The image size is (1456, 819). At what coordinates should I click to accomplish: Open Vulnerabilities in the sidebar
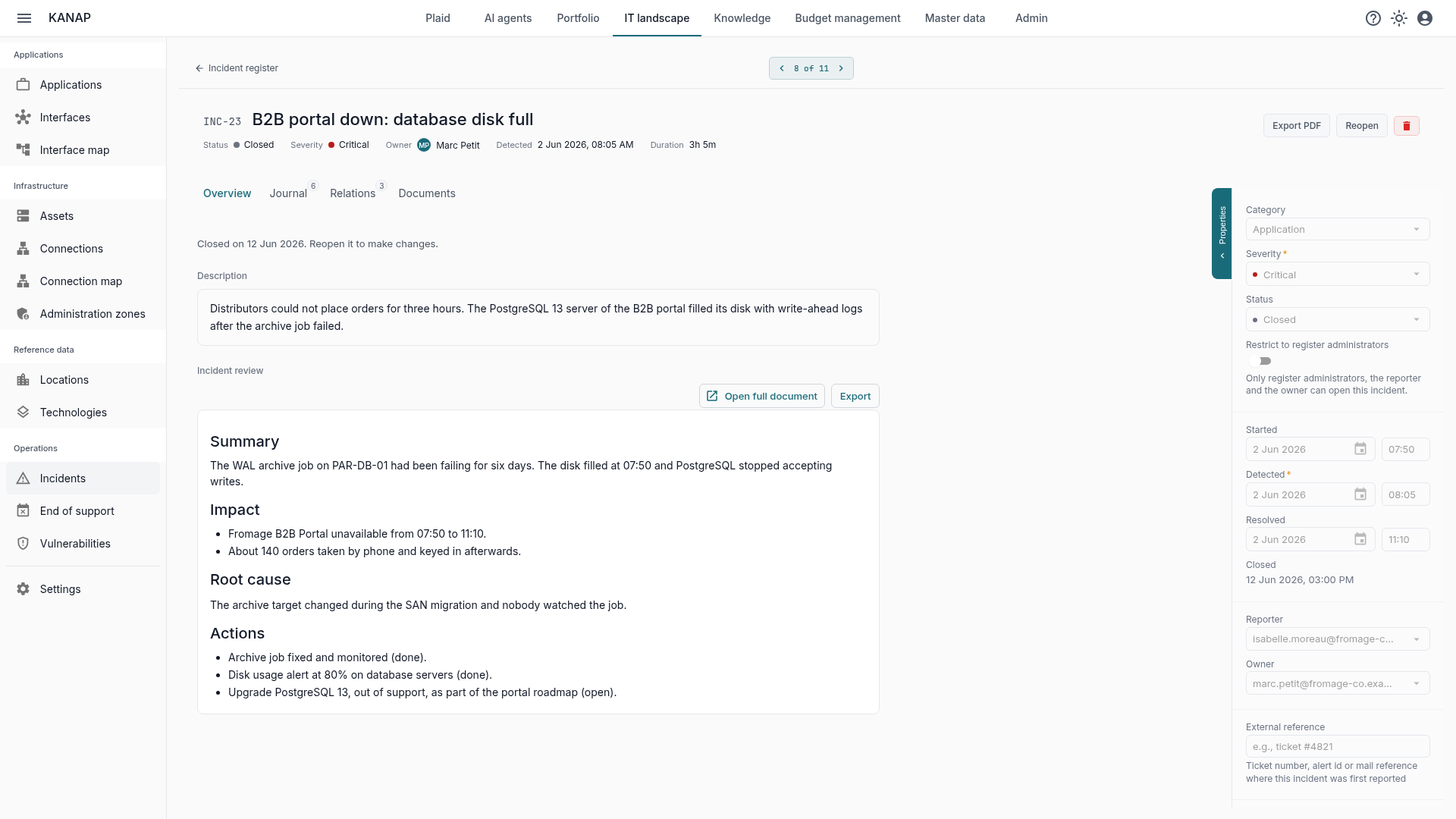pos(83,544)
